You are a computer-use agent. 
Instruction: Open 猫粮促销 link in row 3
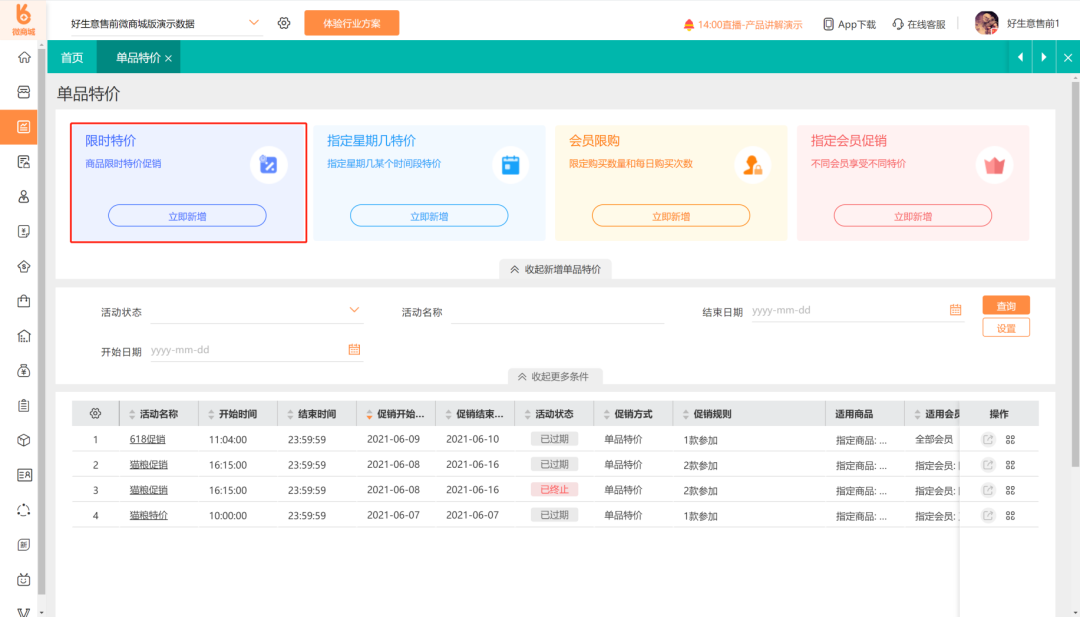[149, 490]
